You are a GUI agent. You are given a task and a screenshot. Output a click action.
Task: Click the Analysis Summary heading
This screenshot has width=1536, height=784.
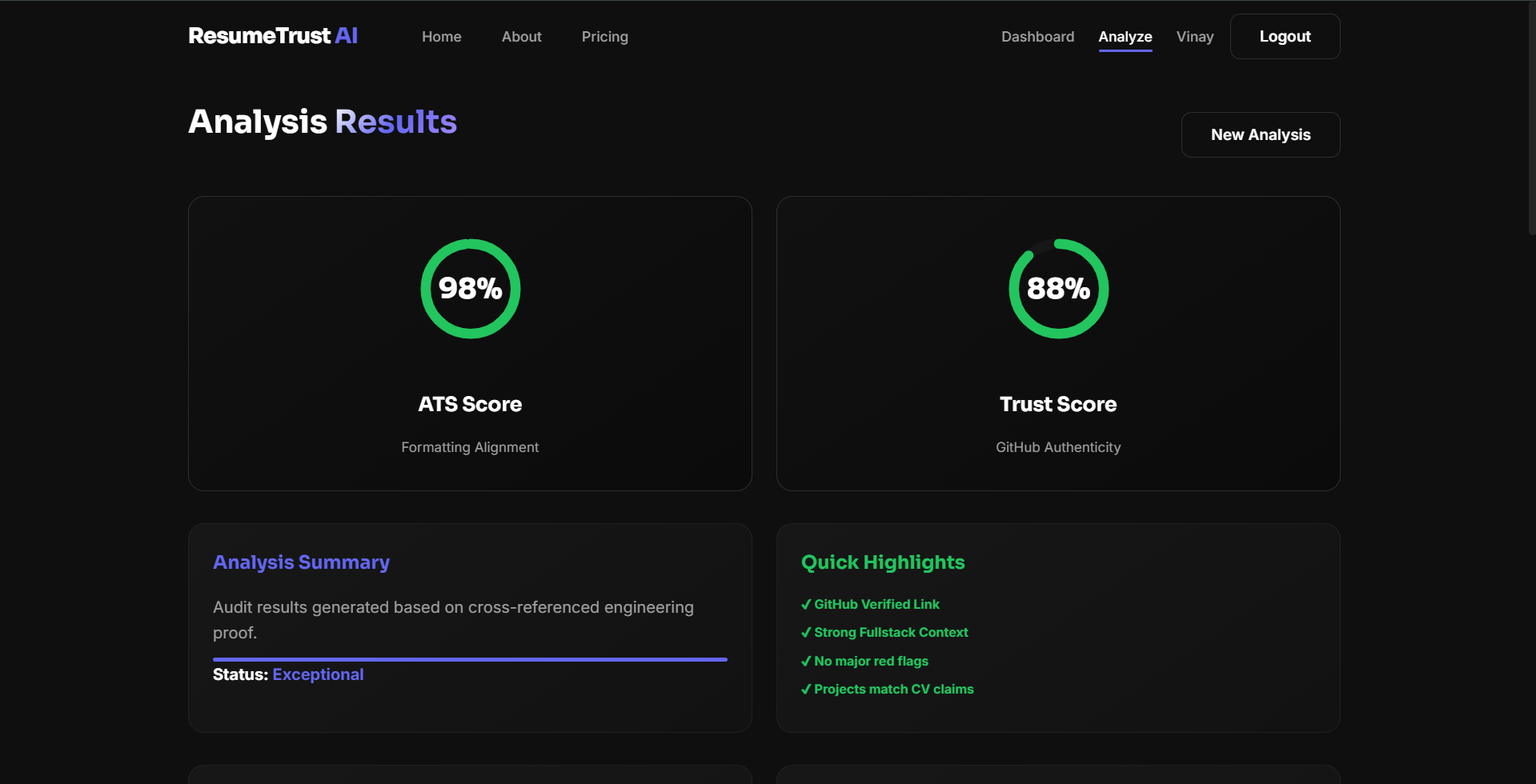coord(301,562)
